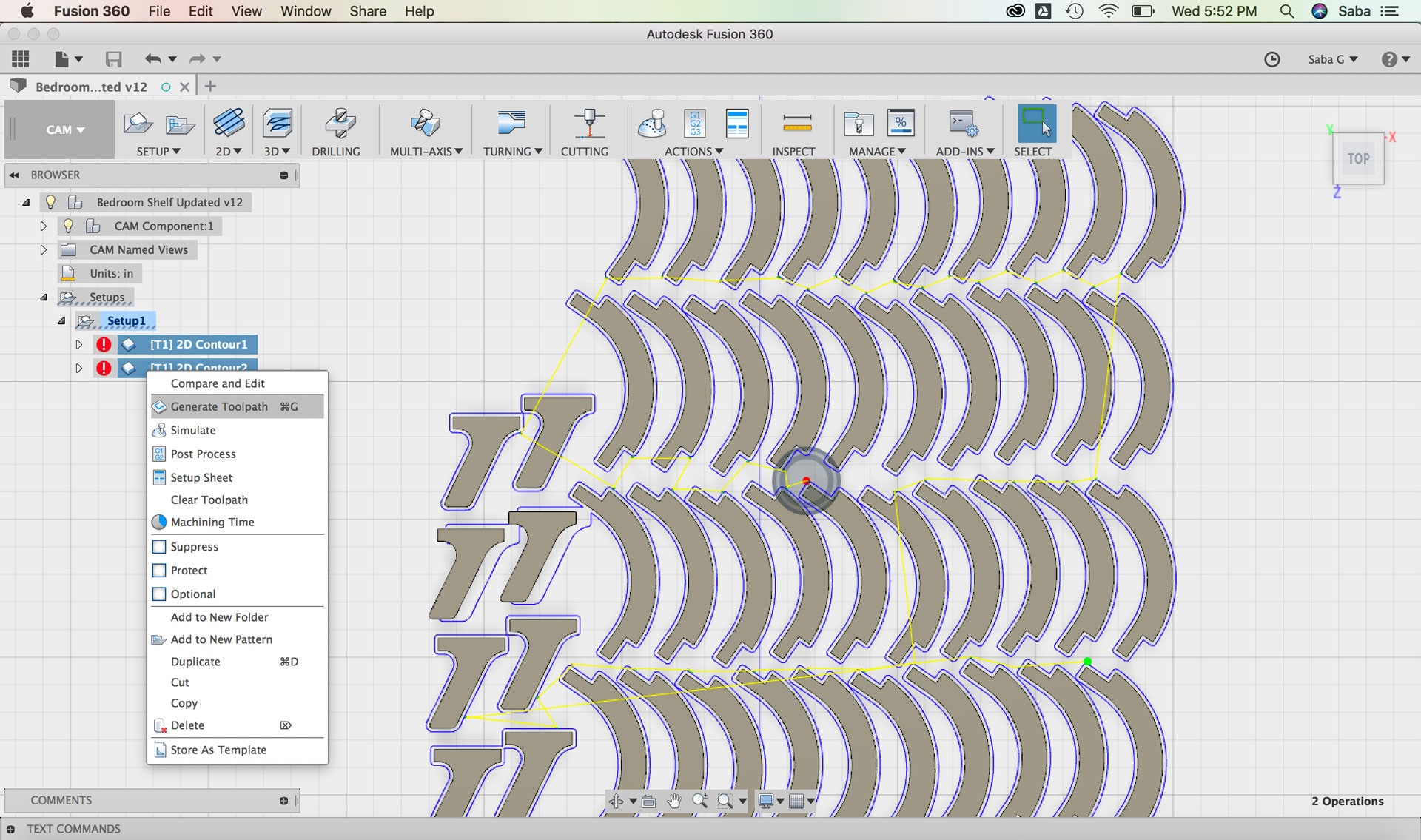Open the Cutting tool icon
Screen dimensions: 1421x840
pyautogui.click(x=588, y=124)
